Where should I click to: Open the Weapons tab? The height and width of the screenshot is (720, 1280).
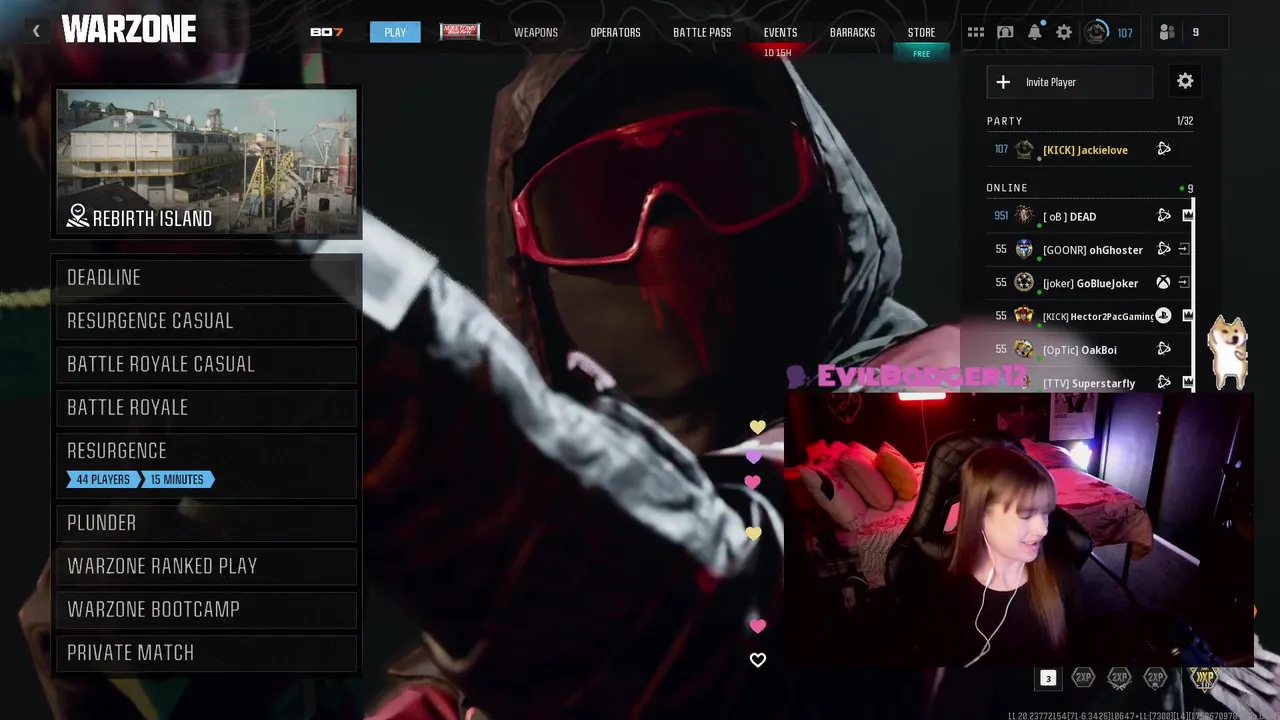(x=536, y=32)
